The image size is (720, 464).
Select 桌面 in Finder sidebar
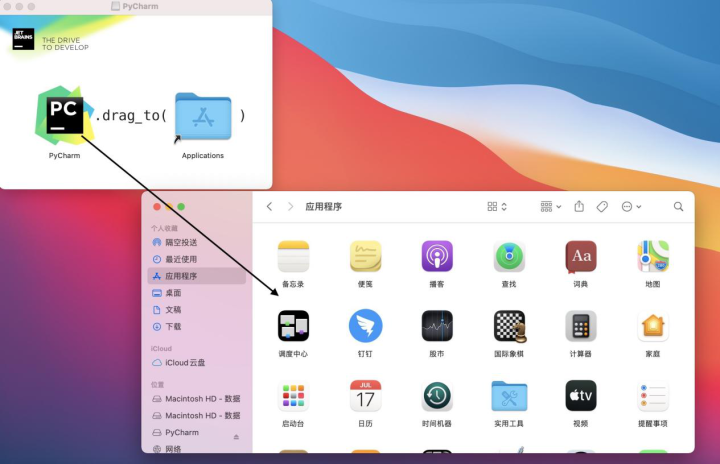click(197, 293)
